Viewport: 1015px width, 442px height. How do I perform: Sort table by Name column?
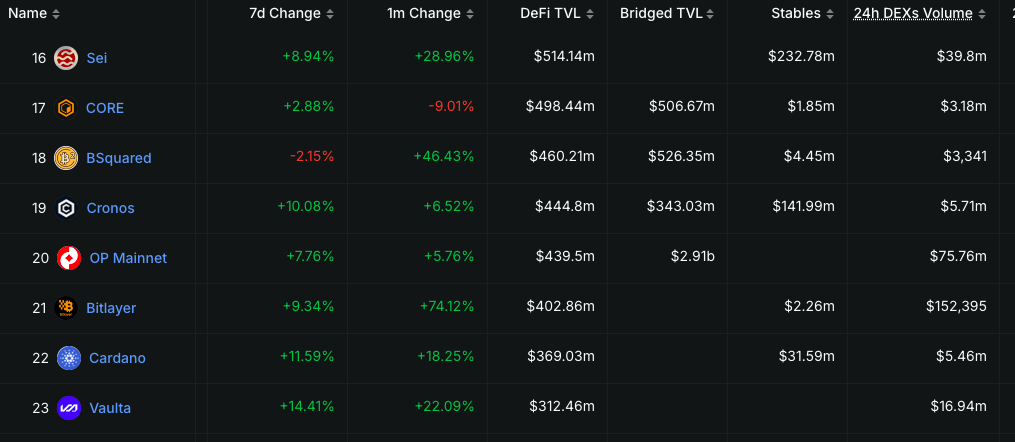(x=33, y=14)
